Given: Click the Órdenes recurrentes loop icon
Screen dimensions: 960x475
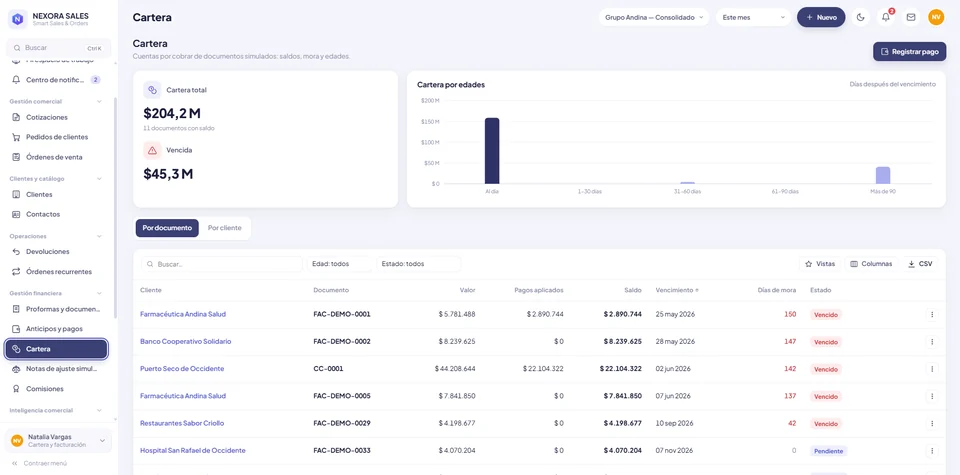Looking at the screenshot, I should pos(17,271).
